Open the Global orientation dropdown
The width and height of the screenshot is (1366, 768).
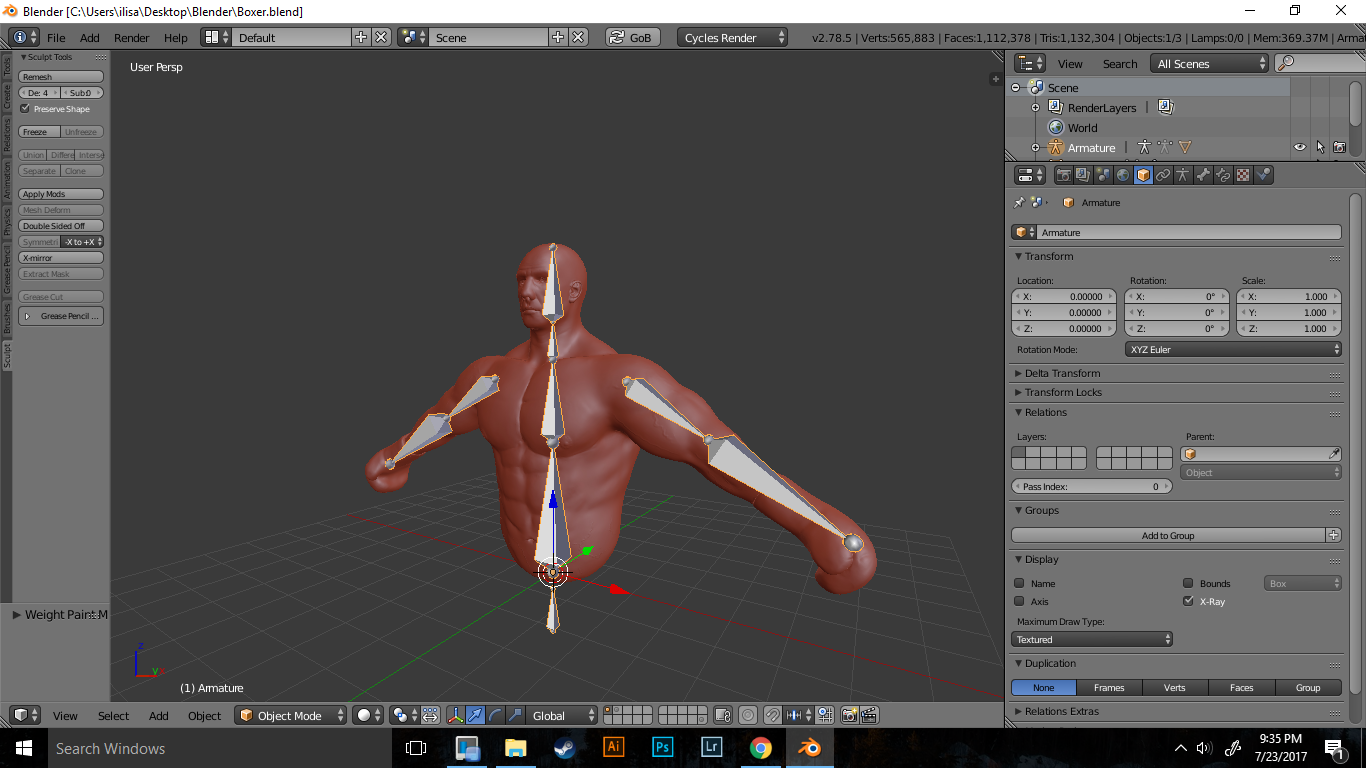pos(563,715)
